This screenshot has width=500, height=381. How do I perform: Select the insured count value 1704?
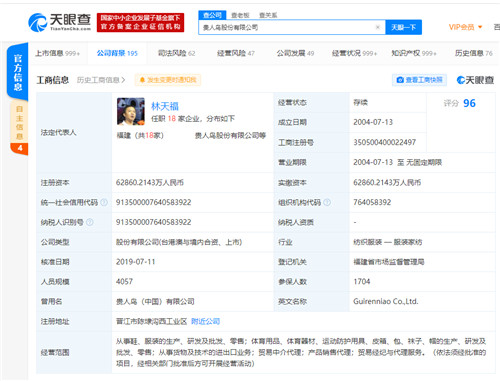coord(362,282)
